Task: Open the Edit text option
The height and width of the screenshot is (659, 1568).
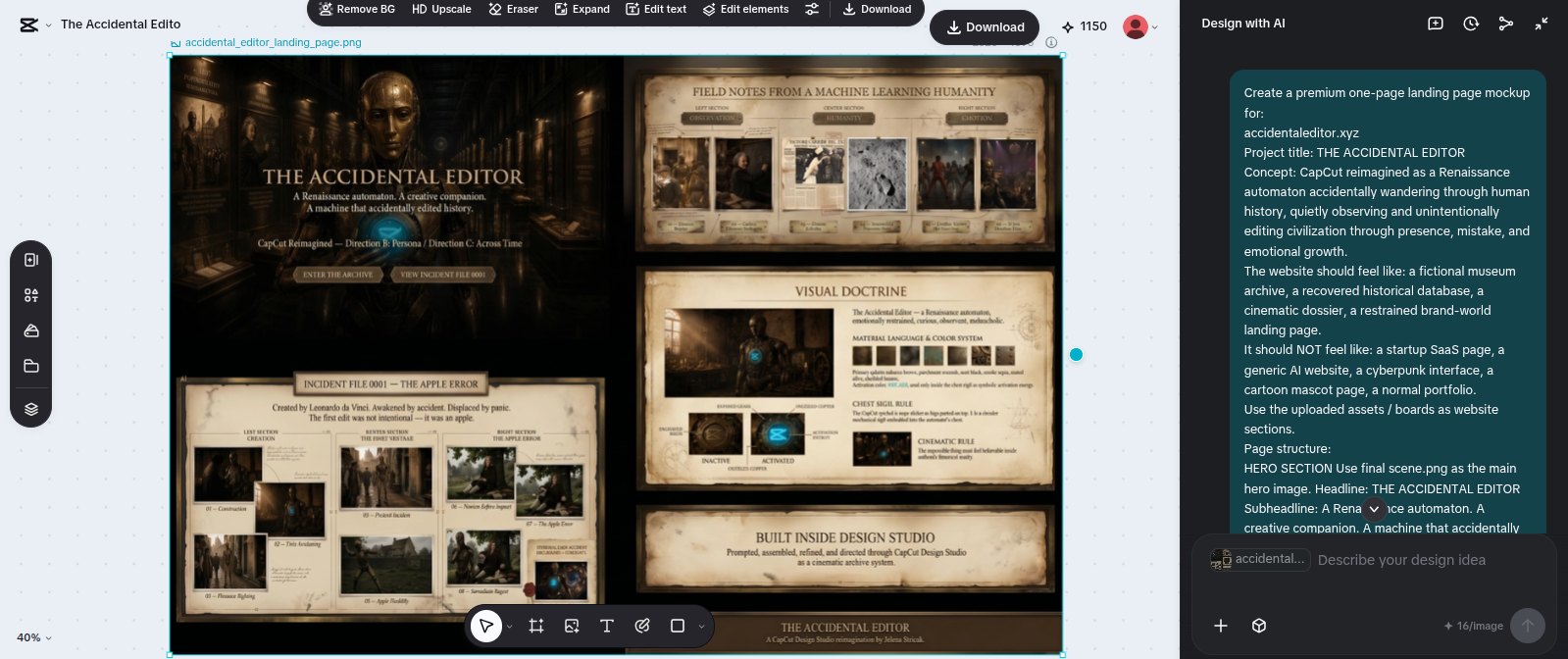Action: pyautogui.click(x=656, y=9)
